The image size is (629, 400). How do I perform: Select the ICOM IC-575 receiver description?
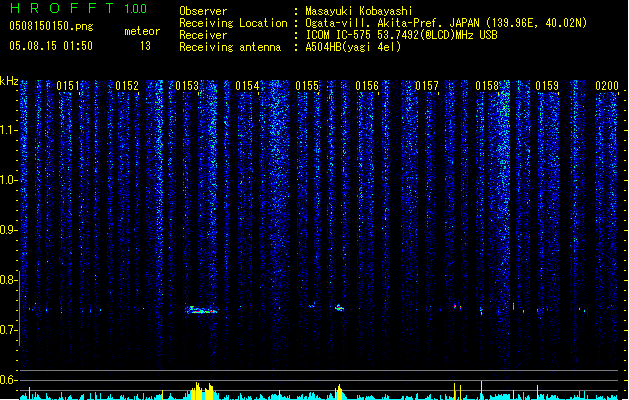[401, 35]
